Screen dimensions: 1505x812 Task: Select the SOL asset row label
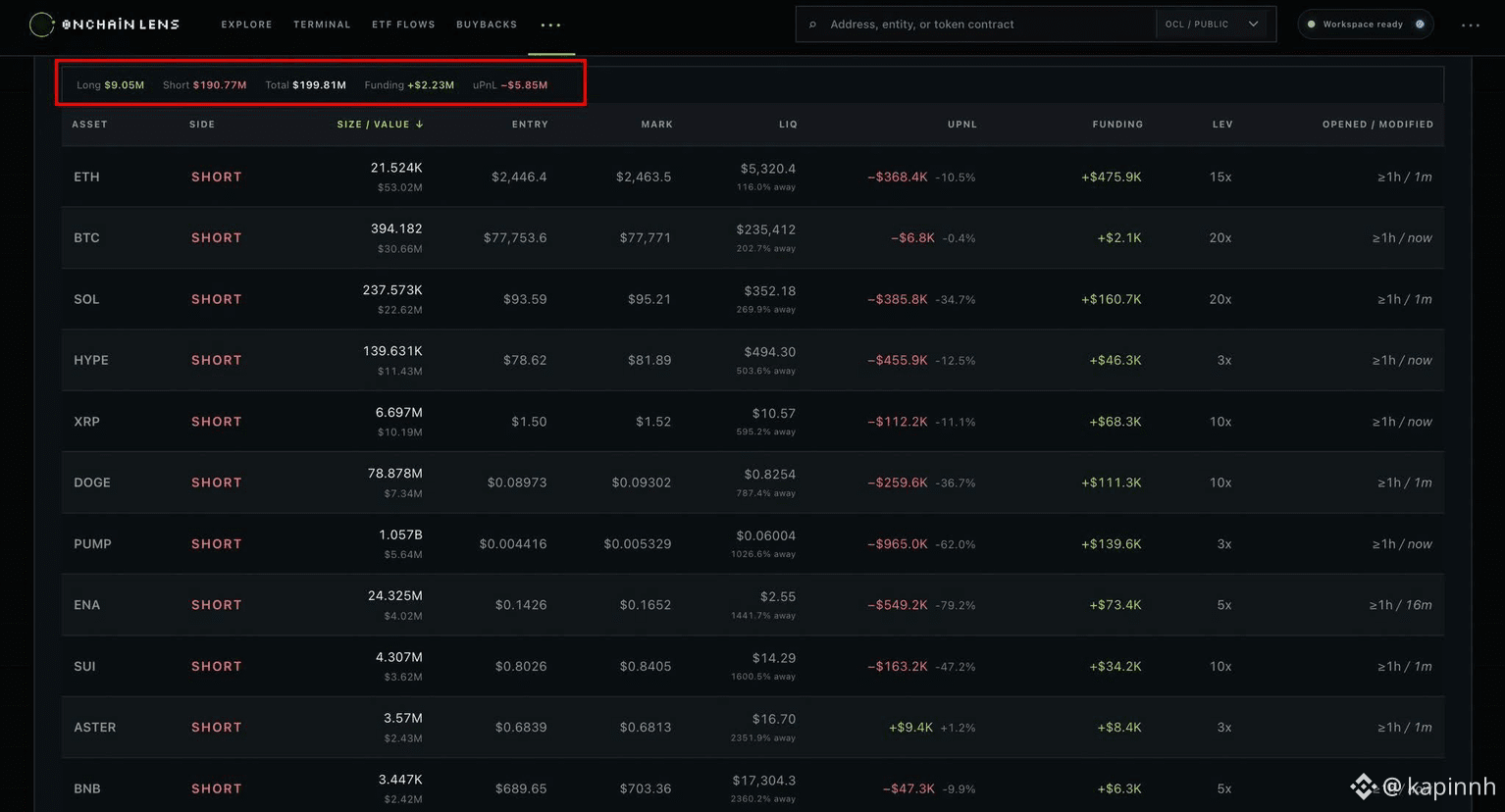pos(86,300)
